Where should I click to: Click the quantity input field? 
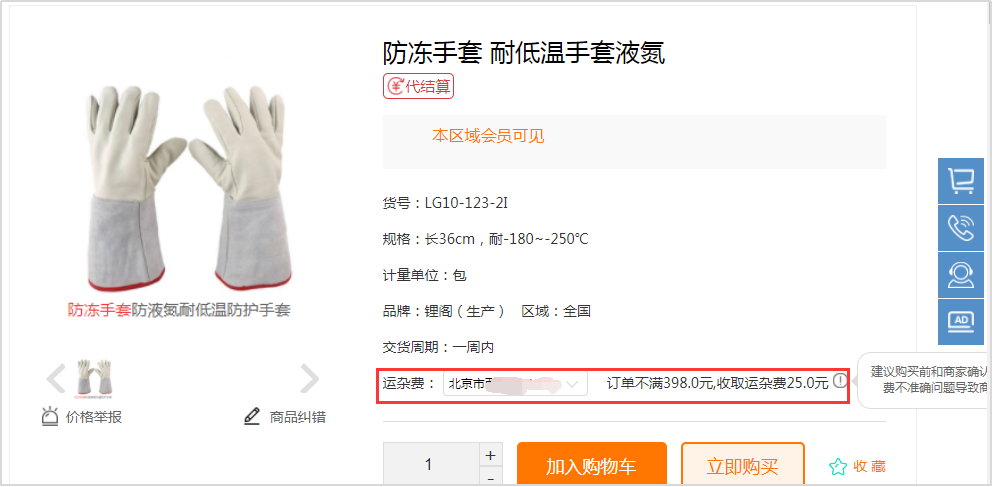(x=431, y=465)
